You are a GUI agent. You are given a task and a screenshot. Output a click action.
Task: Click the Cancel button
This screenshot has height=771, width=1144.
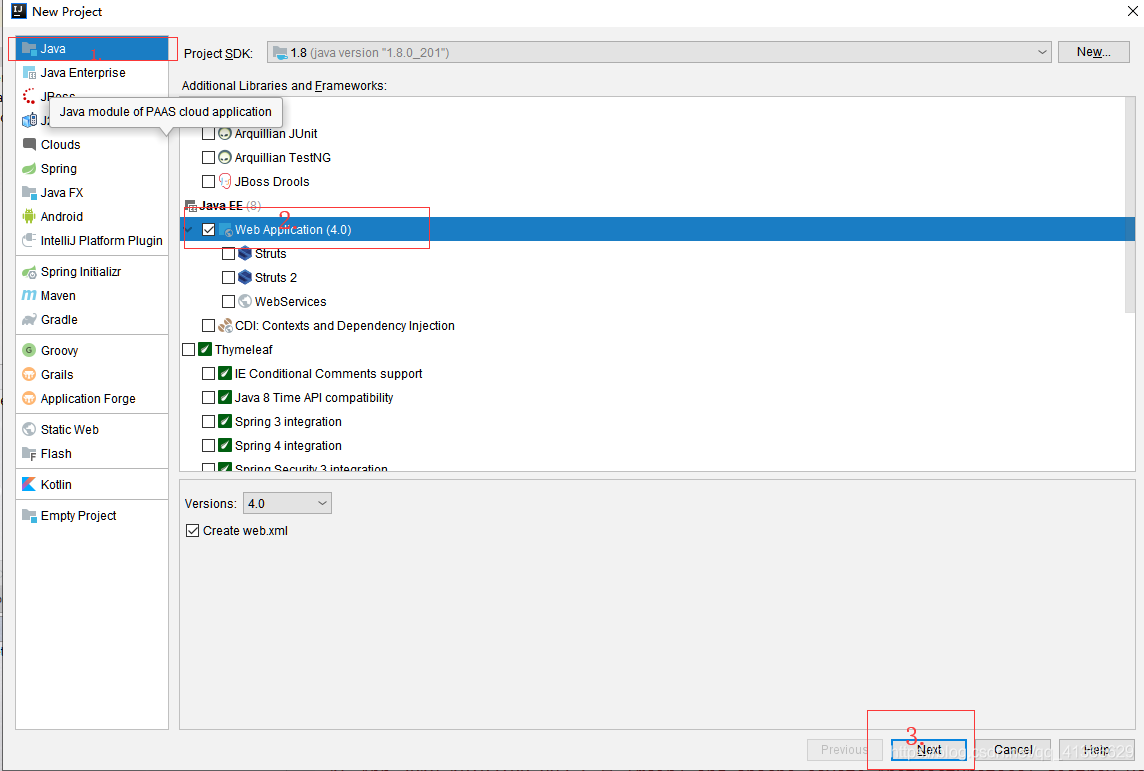1013,750
